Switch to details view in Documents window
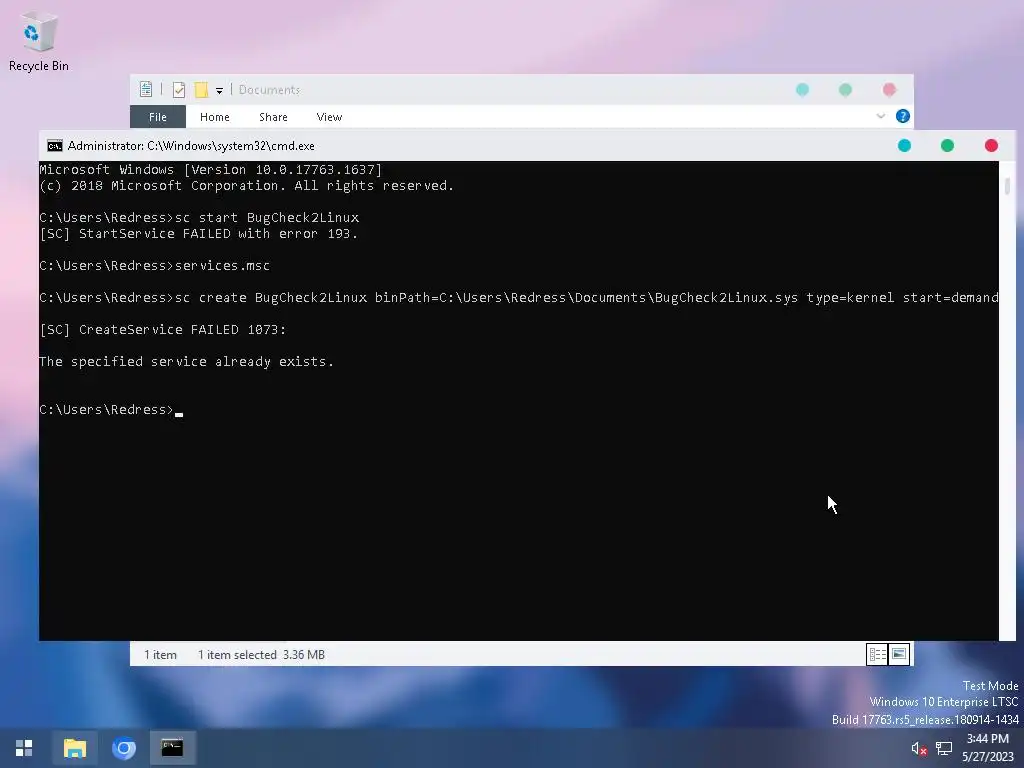 [x=876, y=654]
